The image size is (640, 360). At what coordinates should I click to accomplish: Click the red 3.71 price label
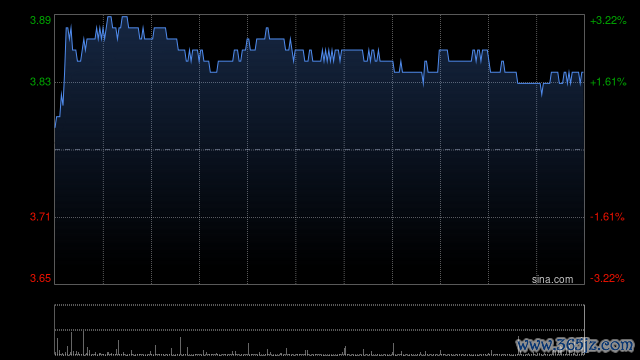[40, 217]
